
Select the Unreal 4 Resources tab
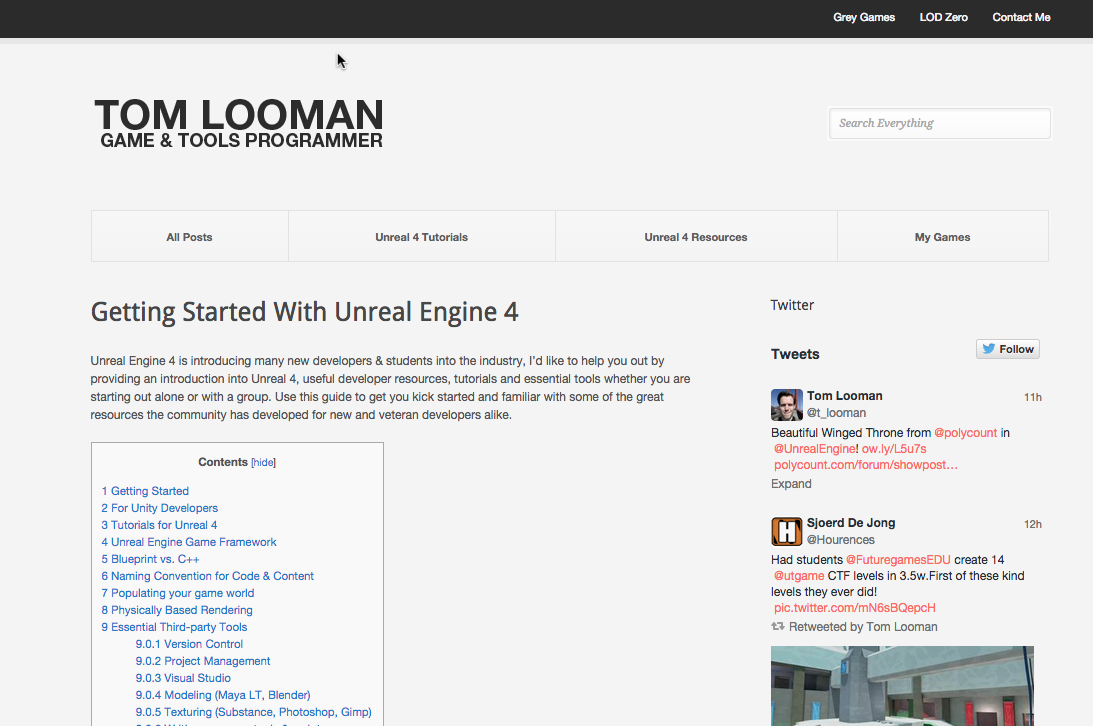click(695, 237)
